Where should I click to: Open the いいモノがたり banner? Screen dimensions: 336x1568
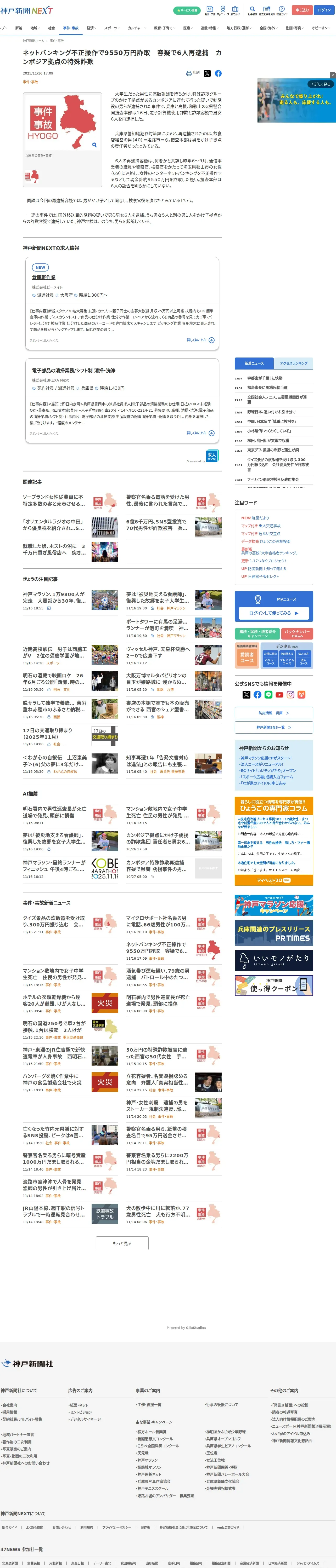point(274,960)
